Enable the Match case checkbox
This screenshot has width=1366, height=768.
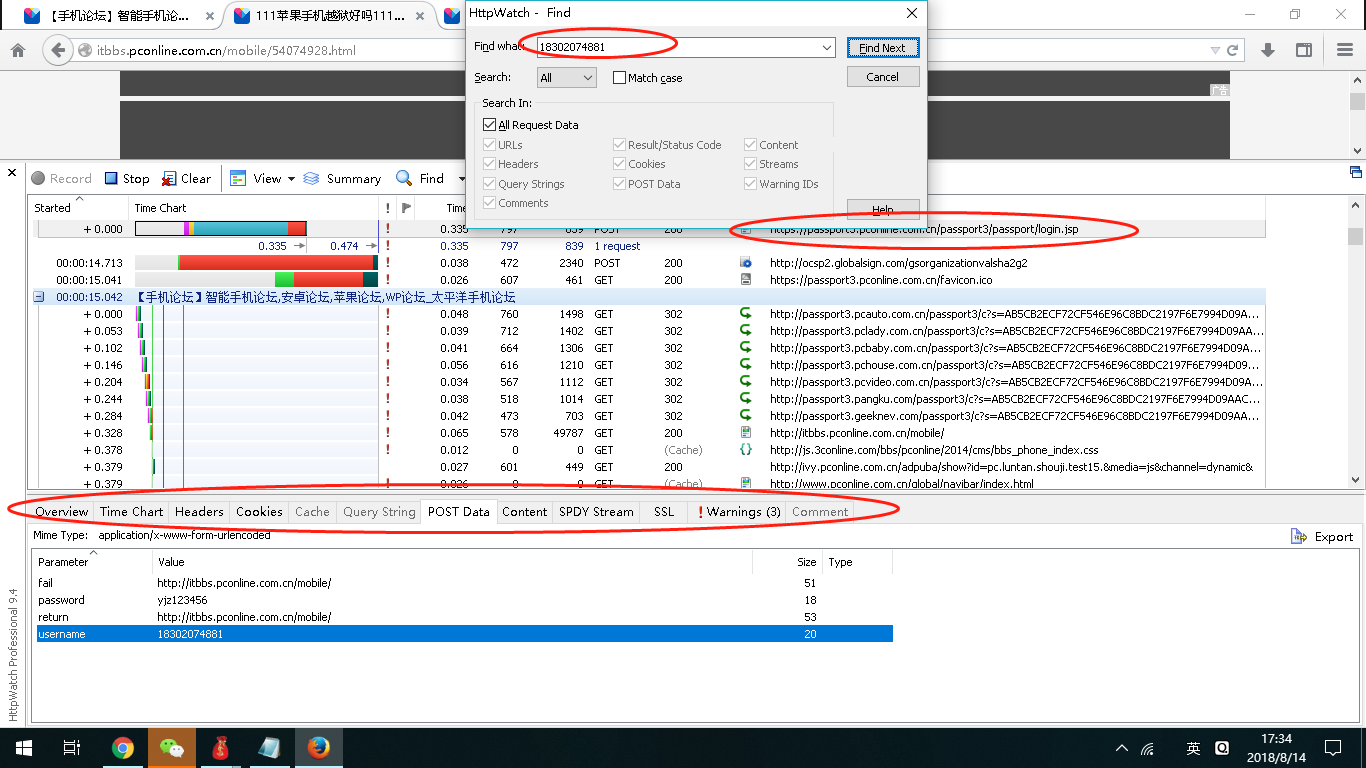coord(620,78)
